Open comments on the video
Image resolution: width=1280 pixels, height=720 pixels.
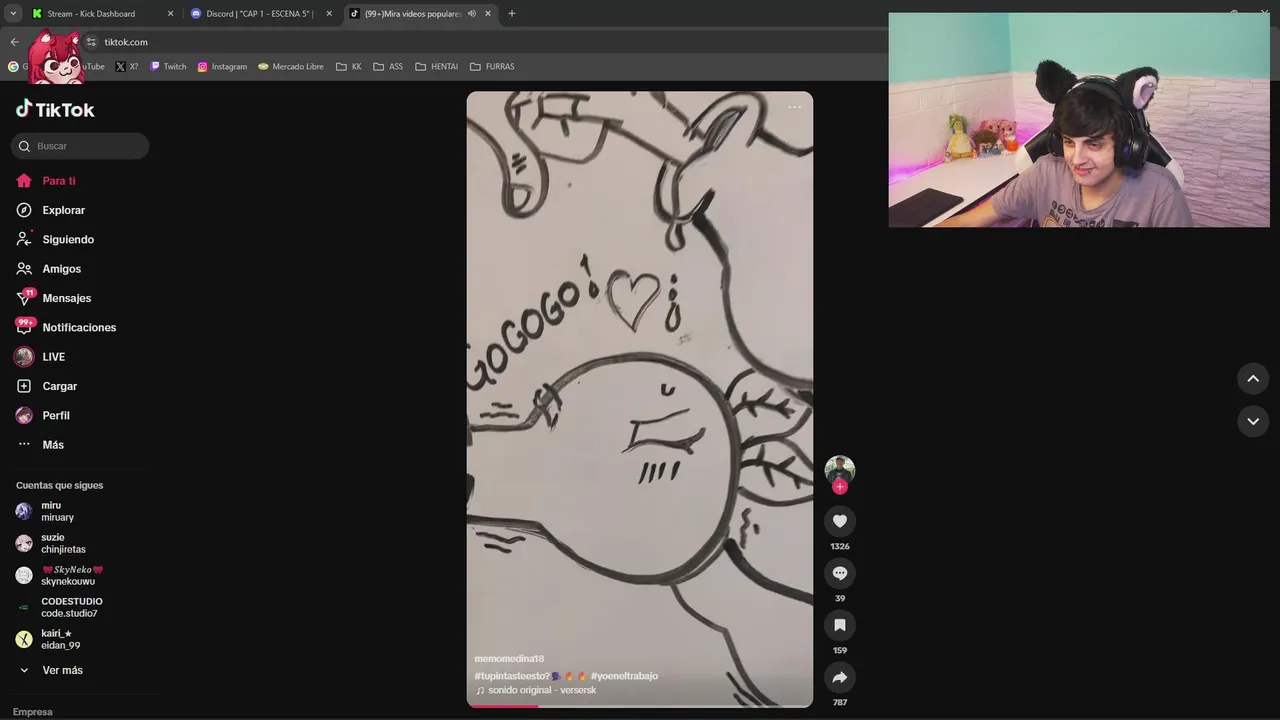click(840, 573)
